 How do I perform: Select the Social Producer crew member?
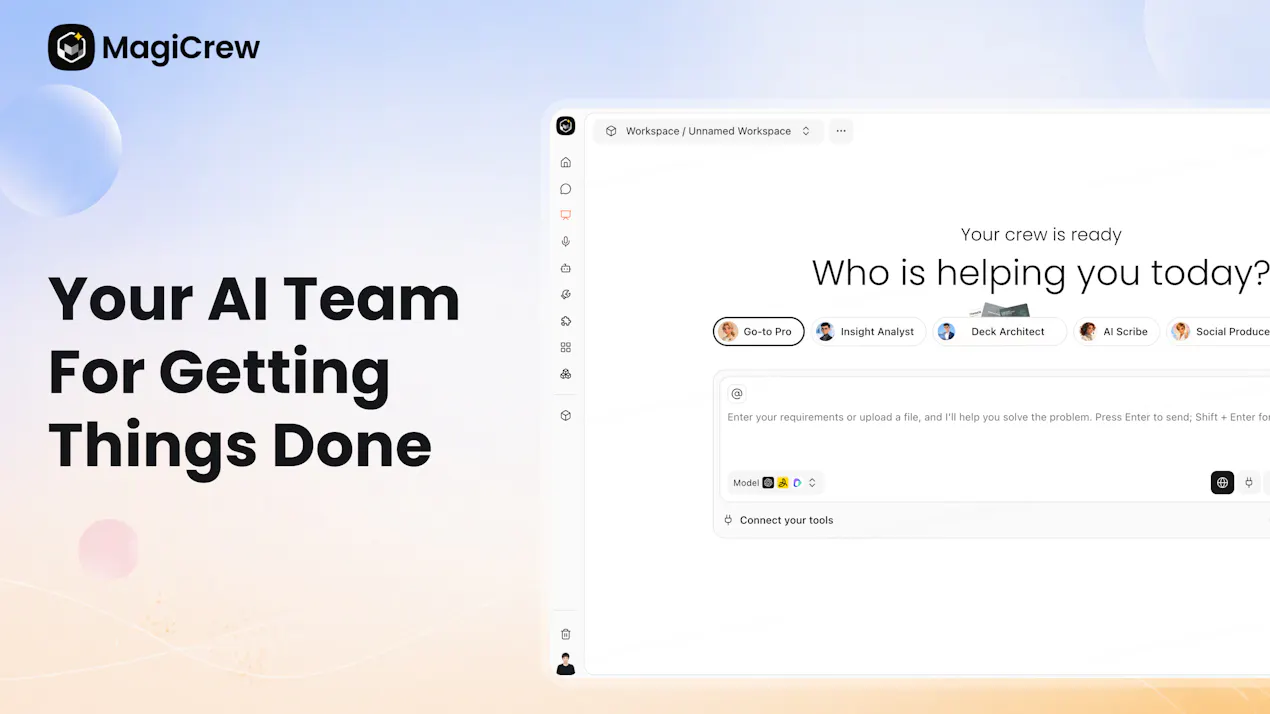pos(1219,332)
